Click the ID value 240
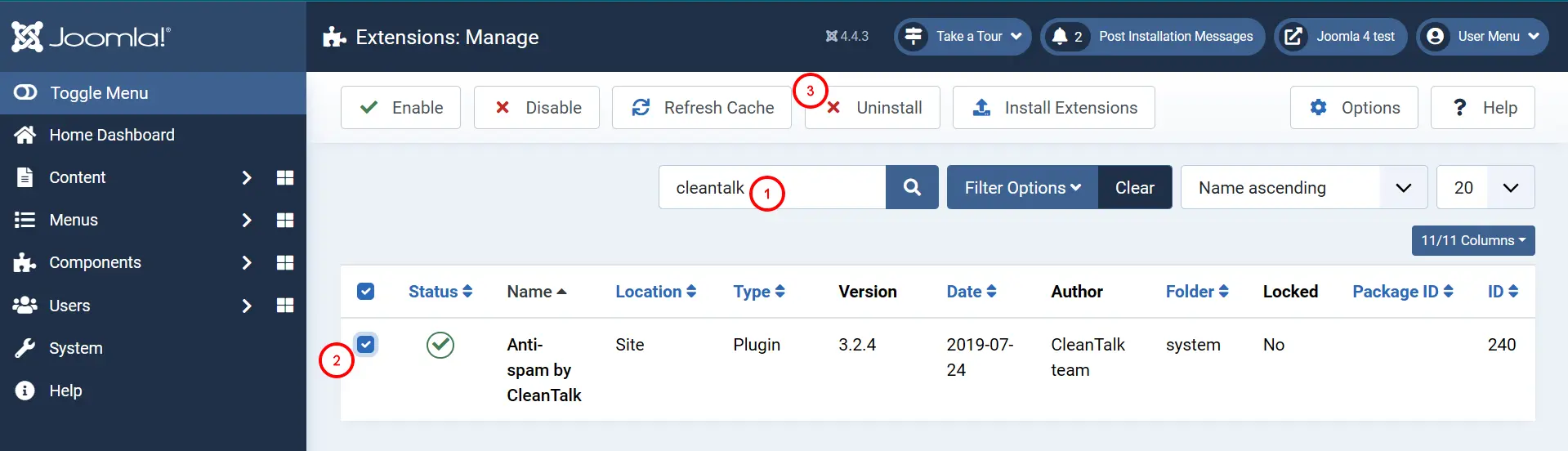 (1502, 345)
